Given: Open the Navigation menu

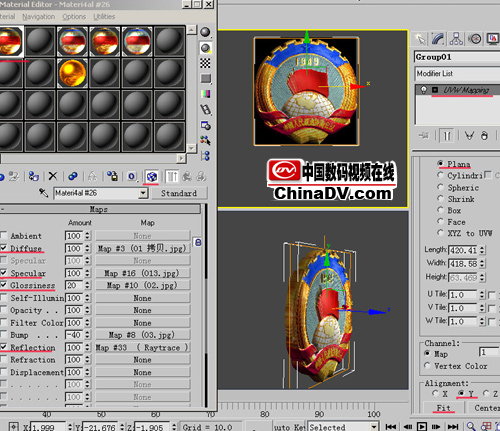Looking at the screenshot, I should 39,17.
